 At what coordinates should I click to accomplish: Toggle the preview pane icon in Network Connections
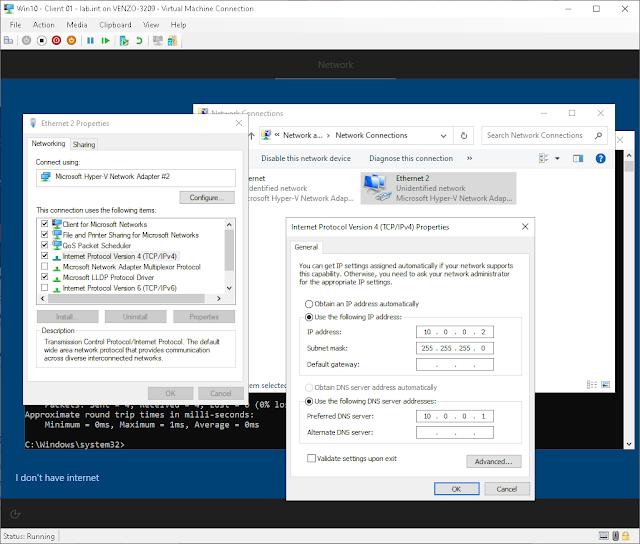coord(578,158)
